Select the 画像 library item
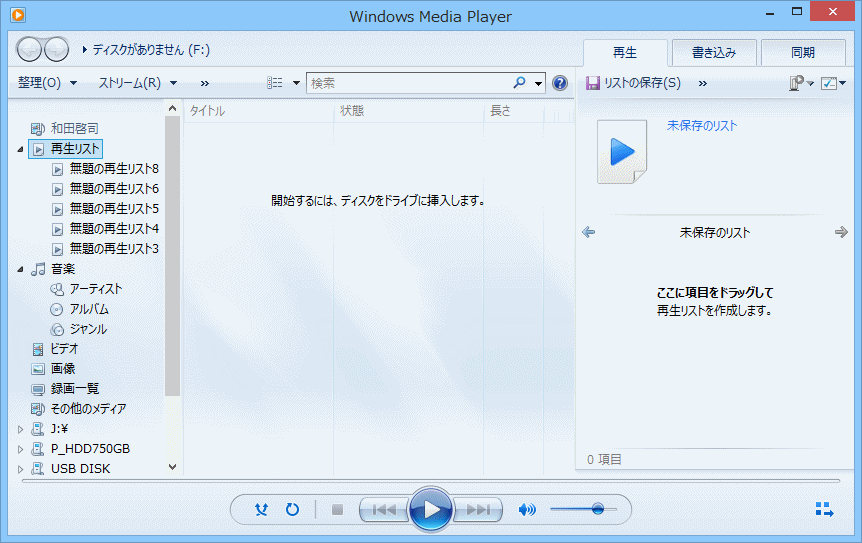 [x=53, y=369]
